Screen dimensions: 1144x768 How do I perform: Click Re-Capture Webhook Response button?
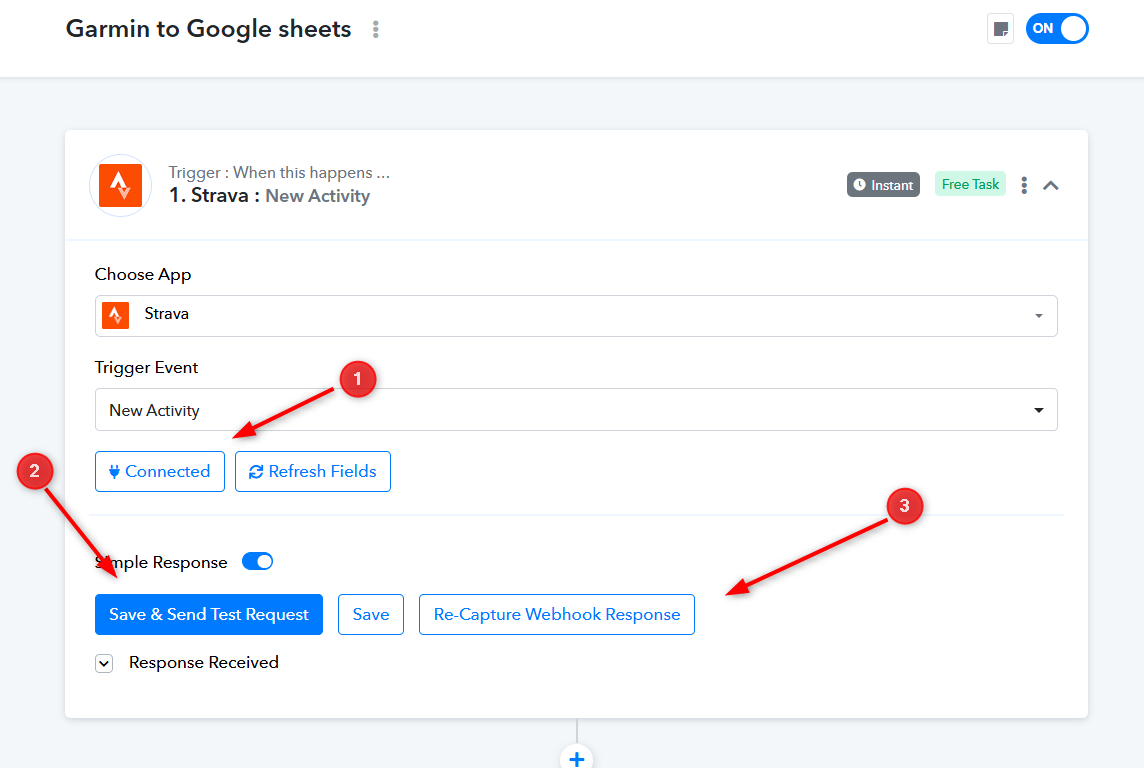pos(557,614)
